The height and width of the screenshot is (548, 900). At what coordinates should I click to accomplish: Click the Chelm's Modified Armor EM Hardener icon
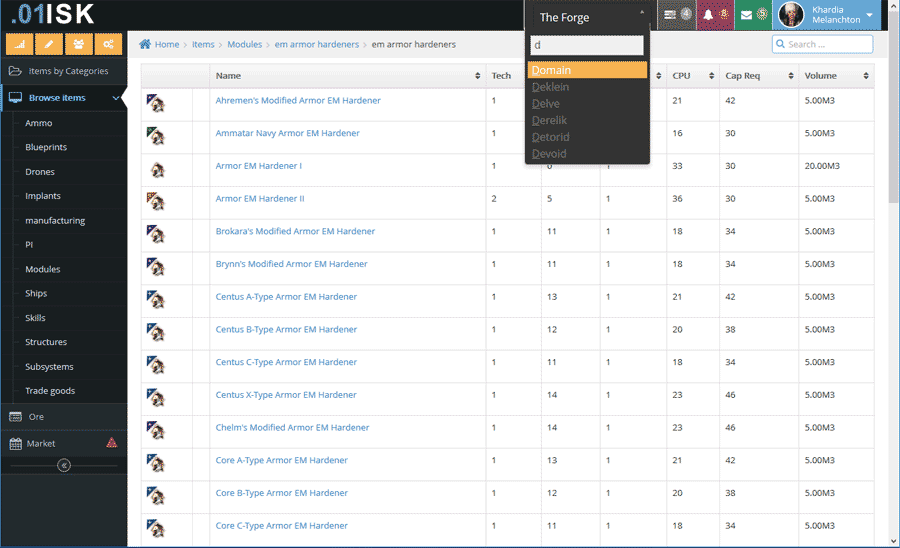tap(156, 430)
